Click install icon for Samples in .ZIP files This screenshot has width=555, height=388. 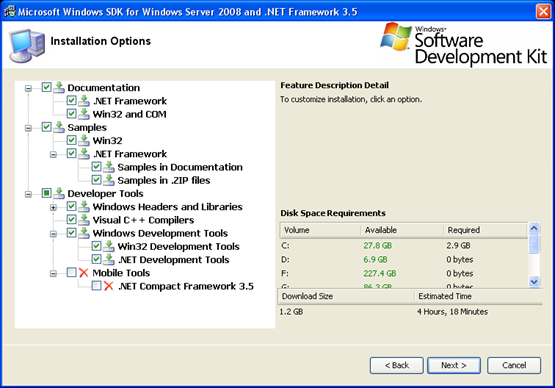(109, 180)
